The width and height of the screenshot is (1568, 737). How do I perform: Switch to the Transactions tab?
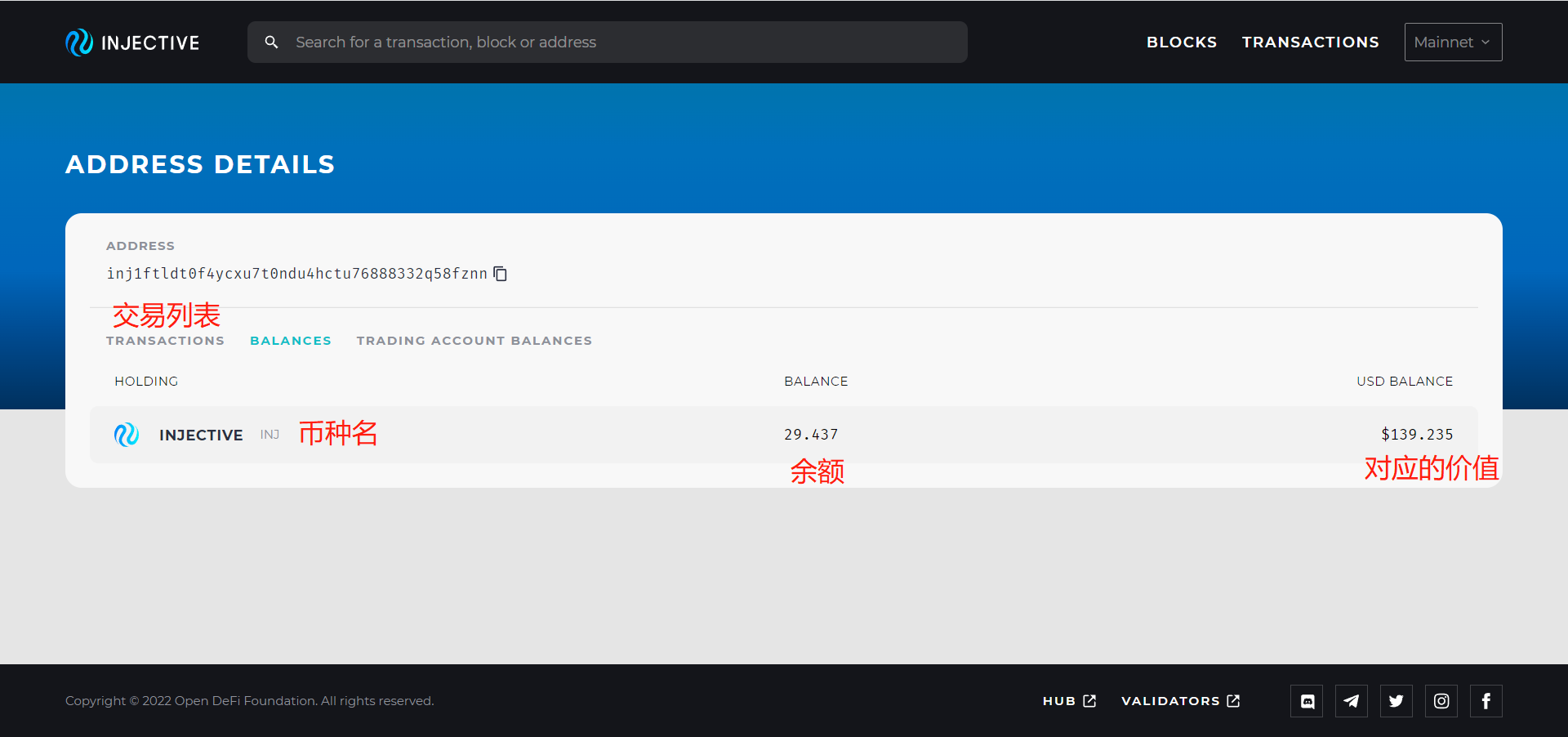165,341
